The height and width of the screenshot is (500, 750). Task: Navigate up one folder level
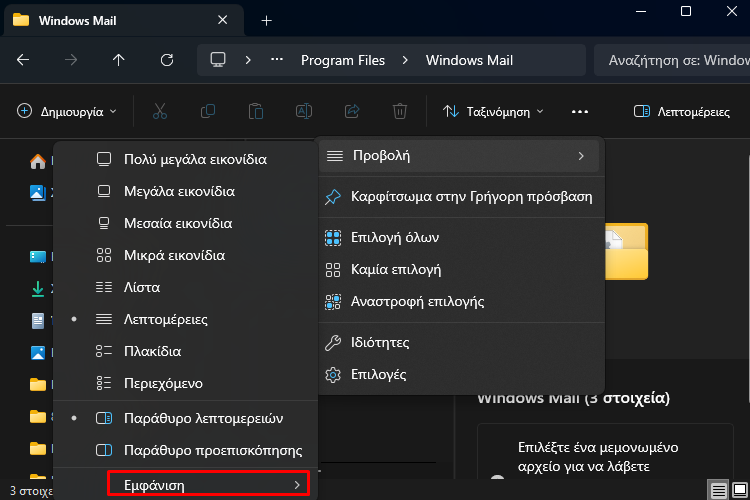tap(119, 60)
